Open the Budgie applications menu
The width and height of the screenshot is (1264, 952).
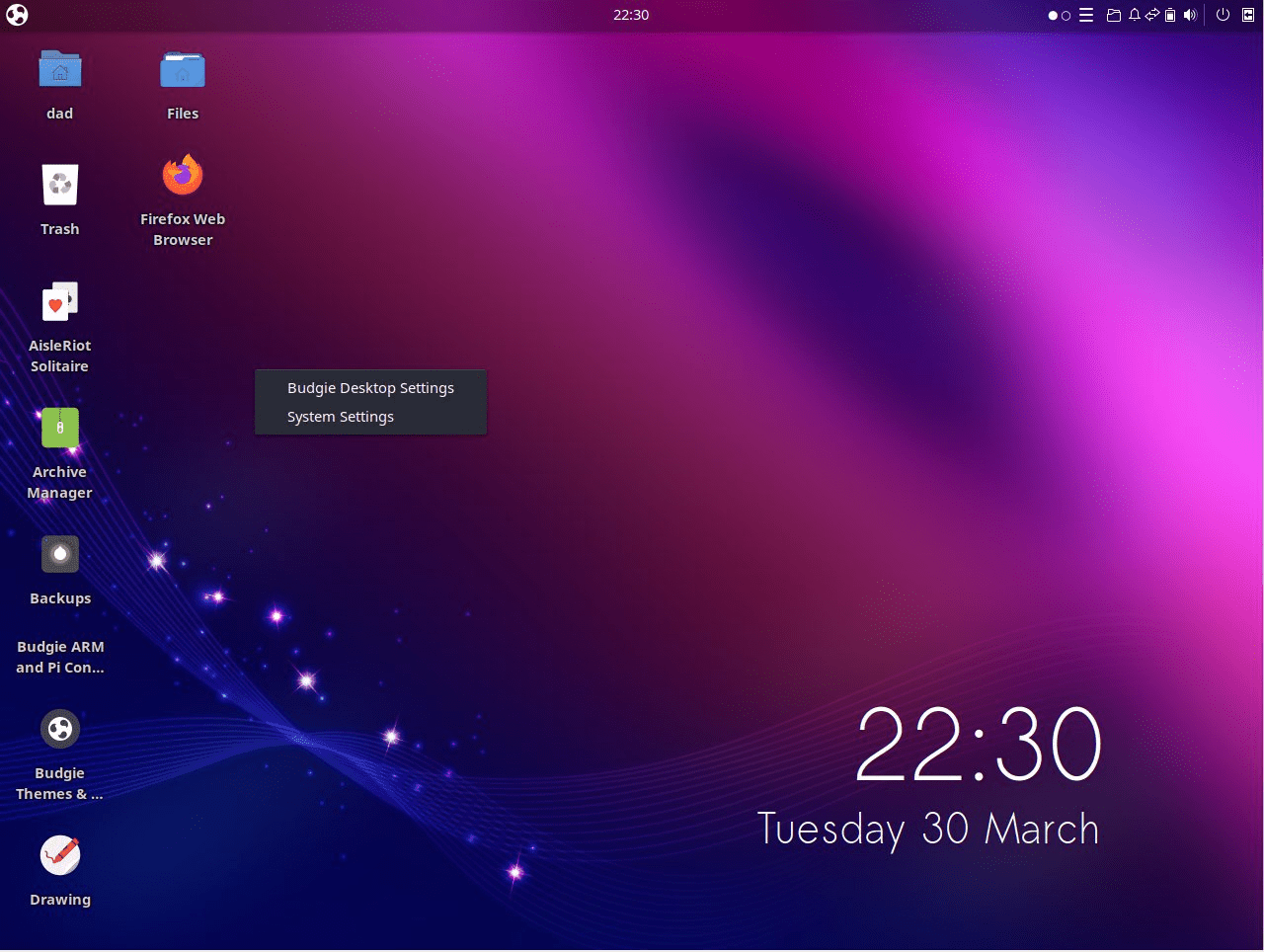(17, 15)
